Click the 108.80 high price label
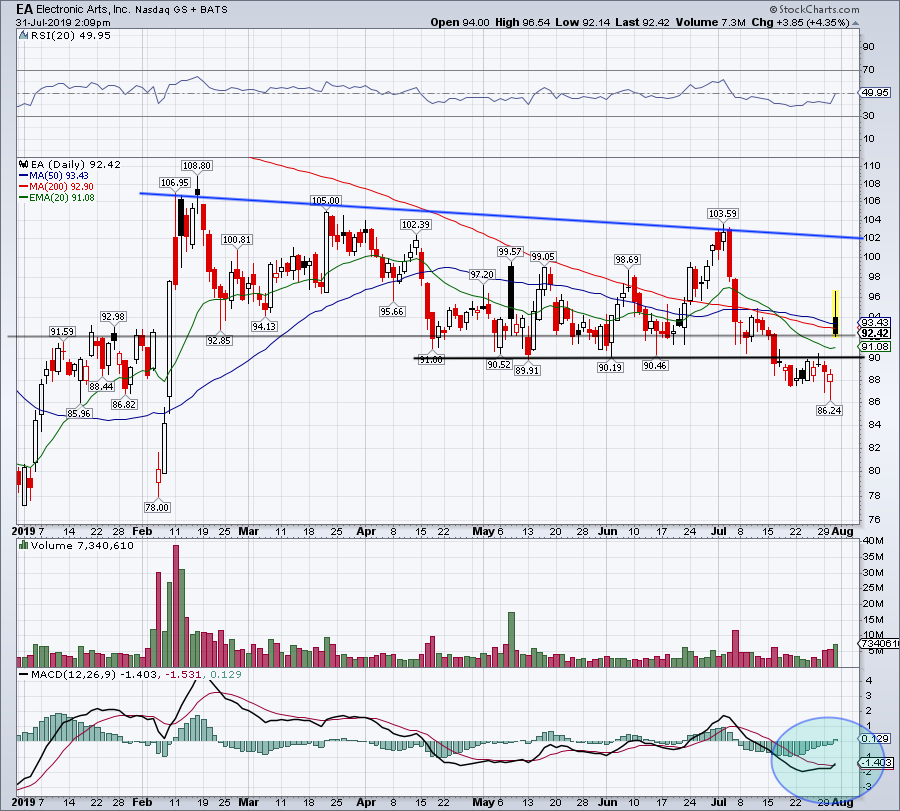The image size is (900, 811). [x=197, y=165]
